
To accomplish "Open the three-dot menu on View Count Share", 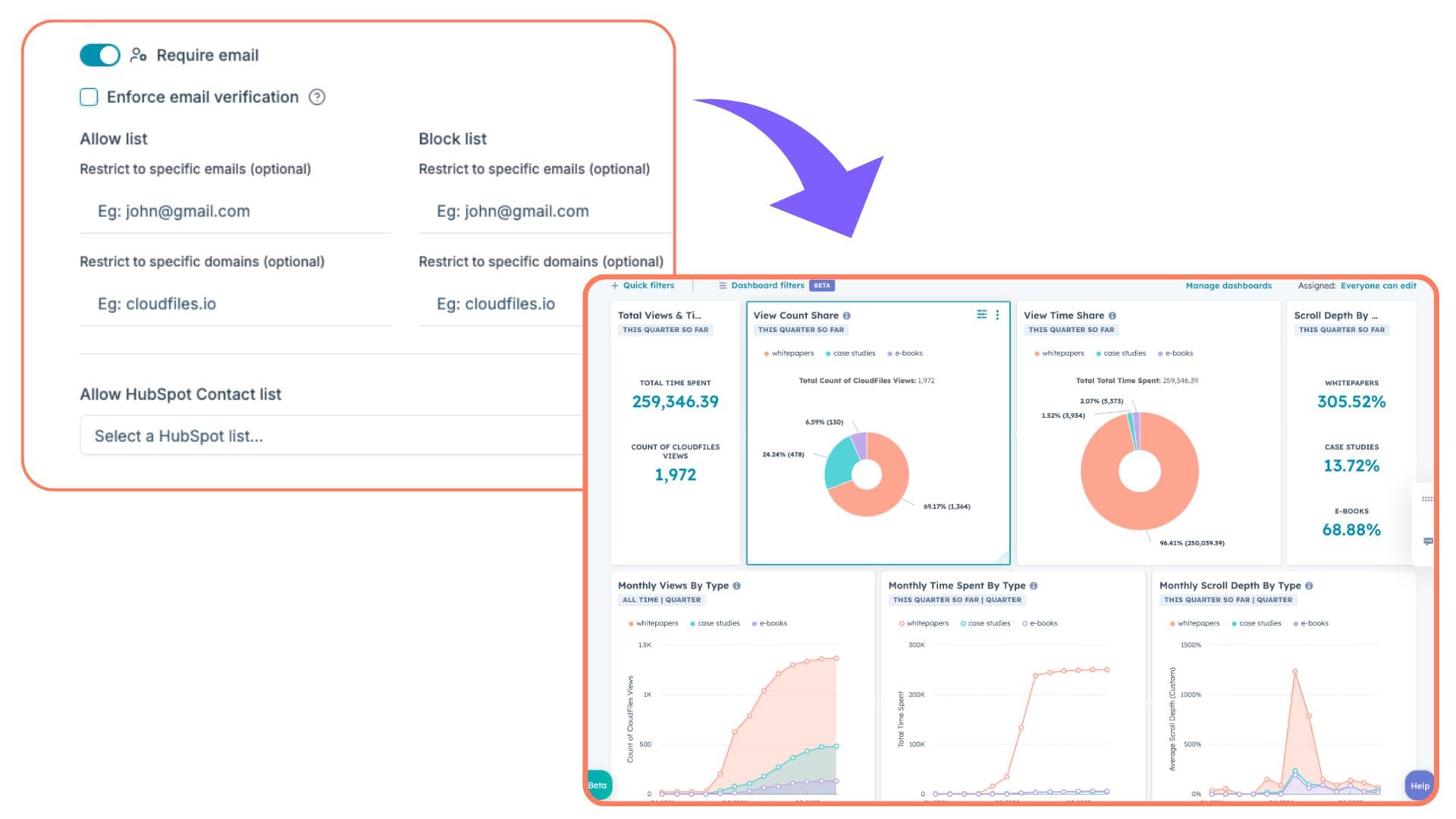I will 997,314.
